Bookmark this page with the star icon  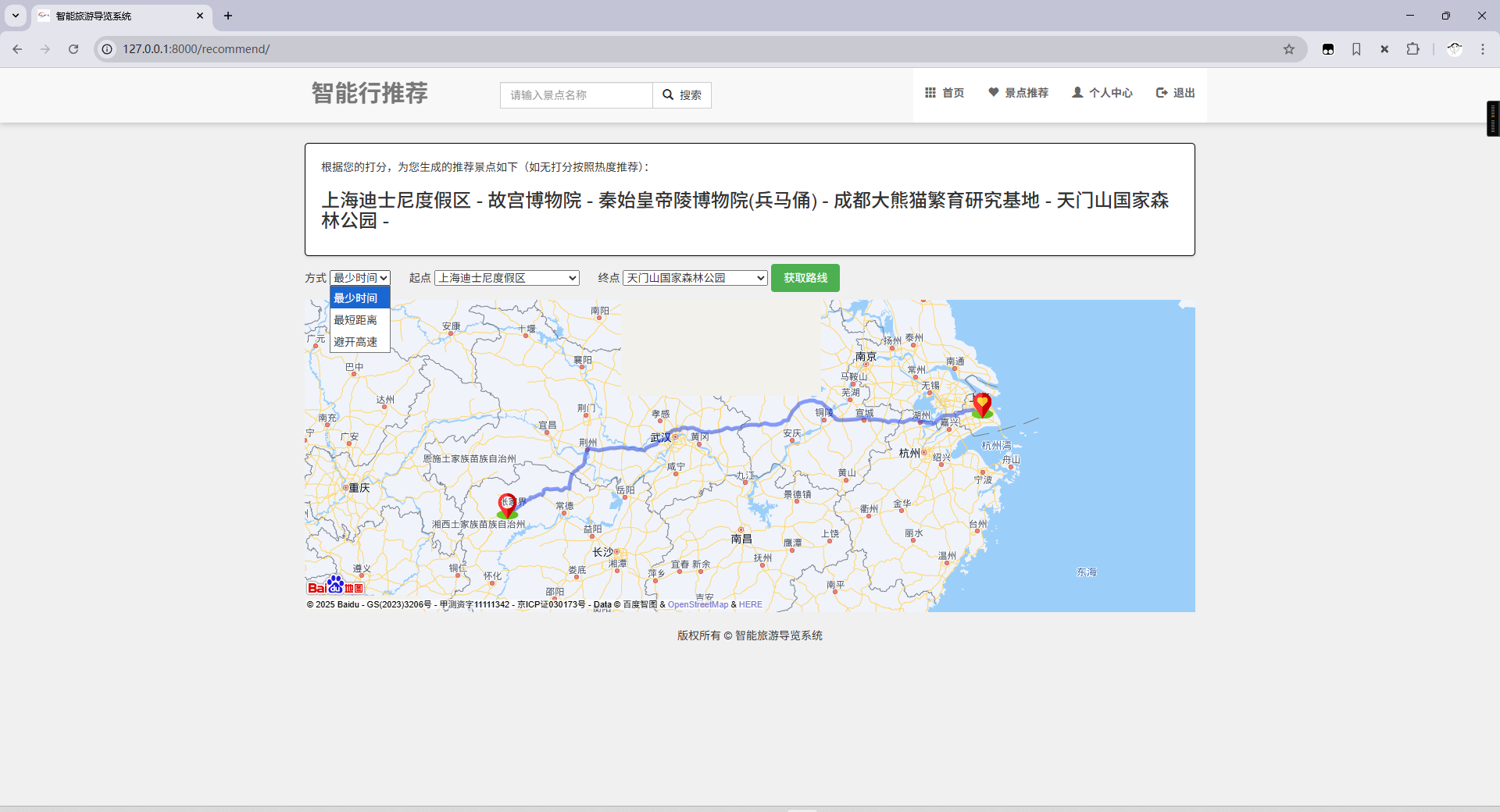(1289, 49)
